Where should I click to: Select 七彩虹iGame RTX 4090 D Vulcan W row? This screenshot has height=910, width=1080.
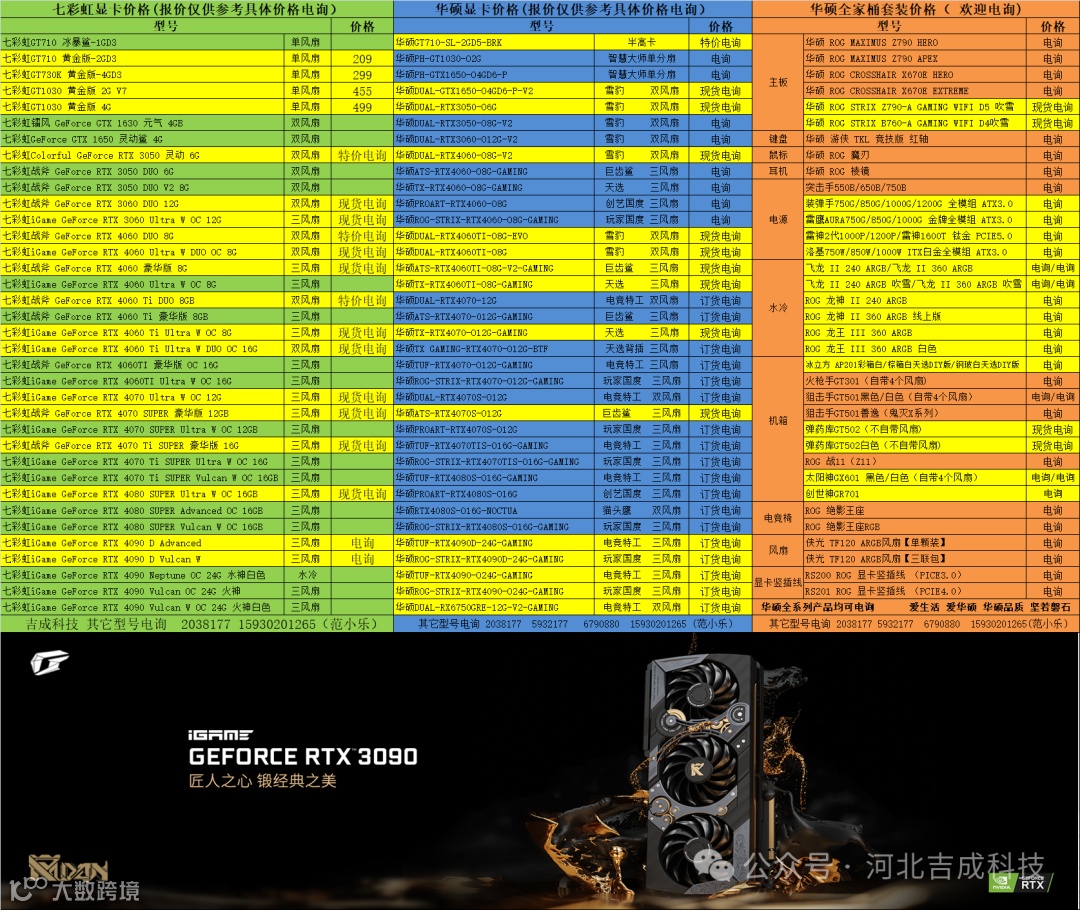click(x=196, y=559)
